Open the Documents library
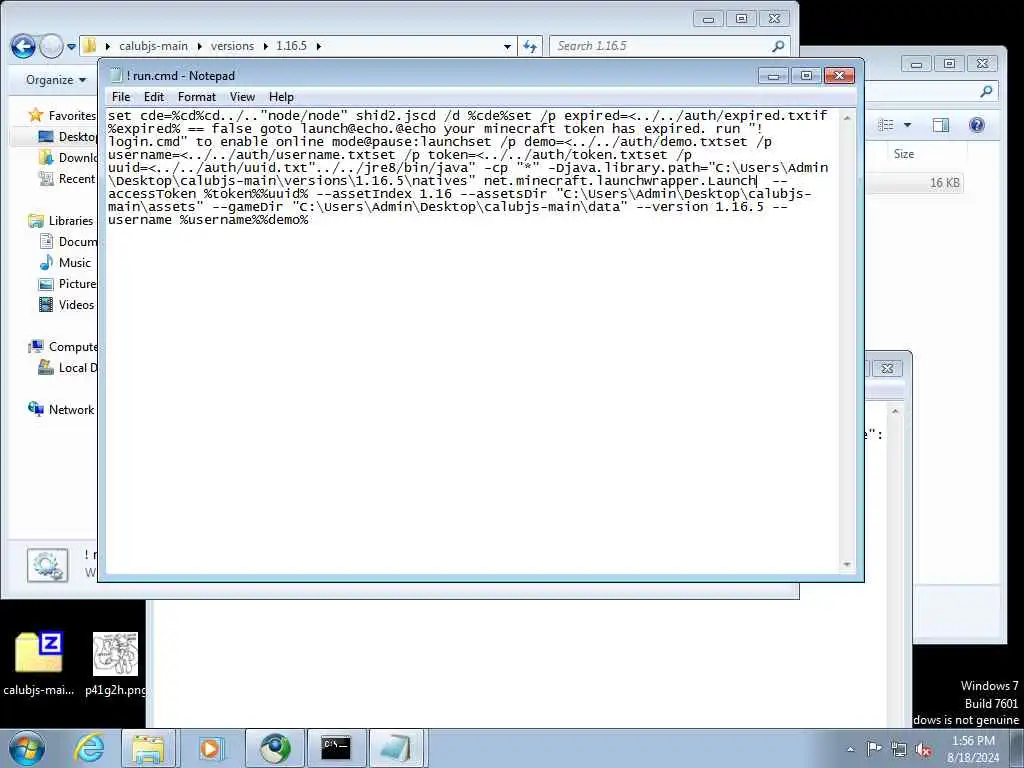 click(68, 242)
